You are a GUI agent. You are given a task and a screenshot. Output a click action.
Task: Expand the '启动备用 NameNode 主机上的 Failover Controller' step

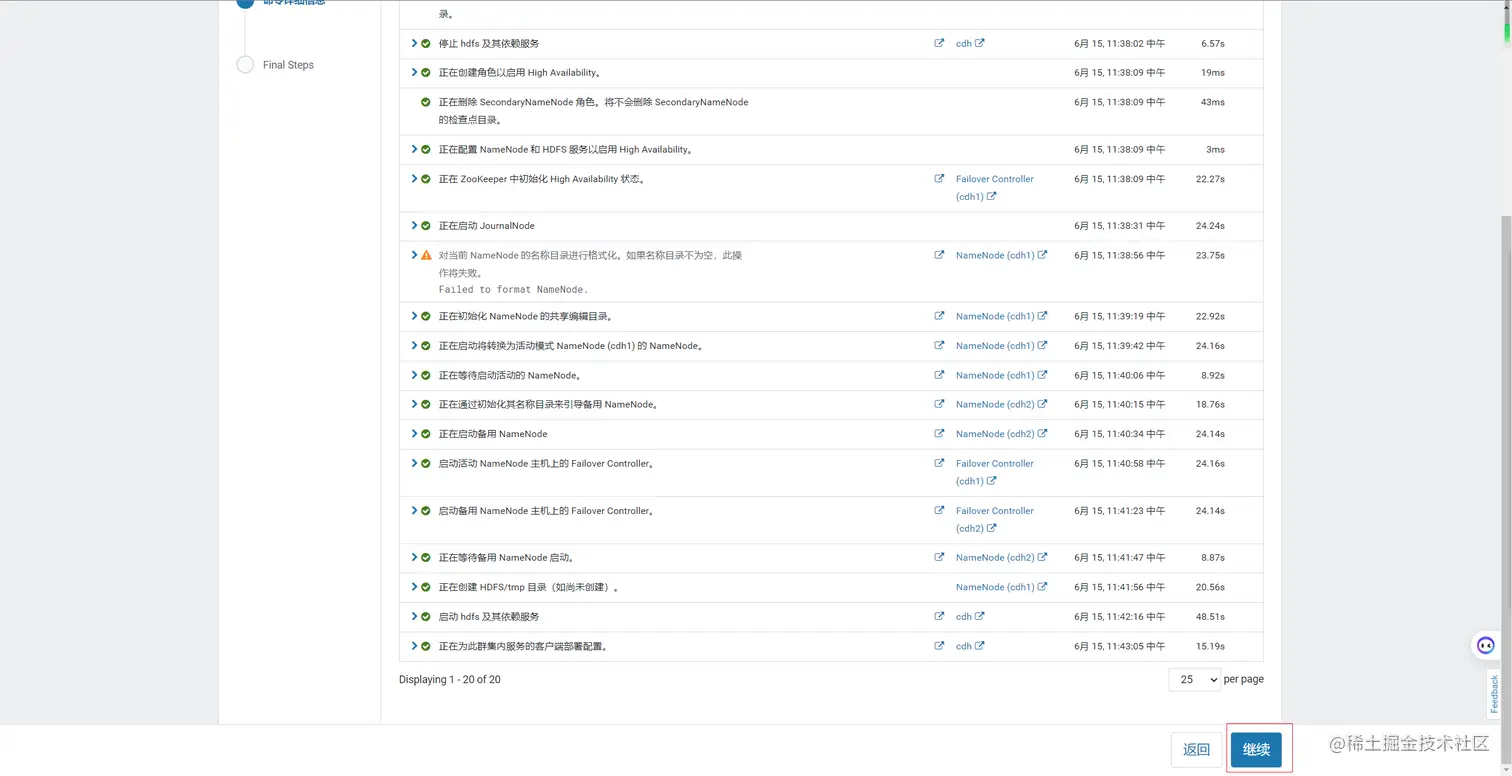click(x=414, y=510)
